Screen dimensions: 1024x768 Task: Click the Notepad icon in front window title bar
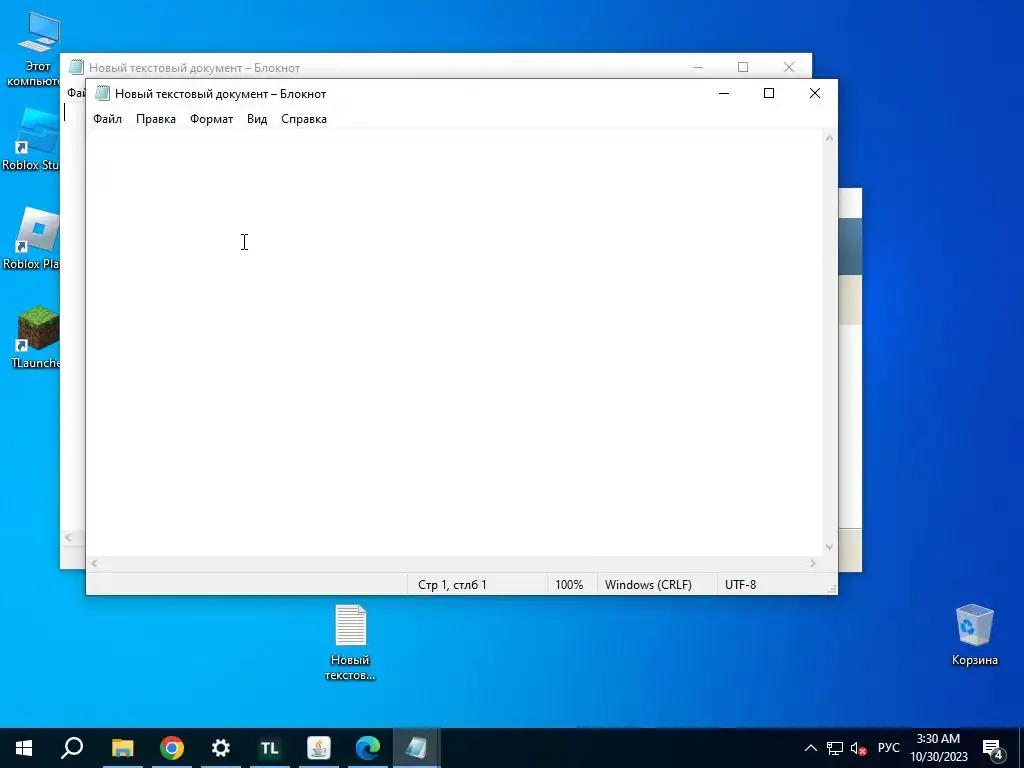pyautogui.click(x=102, y=93)
